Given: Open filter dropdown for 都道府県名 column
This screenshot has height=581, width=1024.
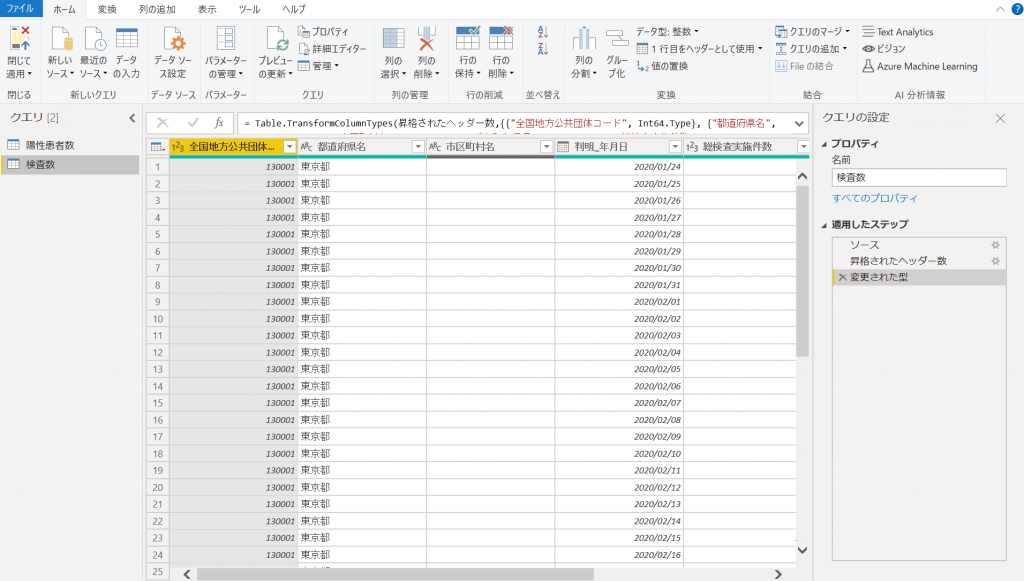Looking at the screenshot, I should [418, 147].
